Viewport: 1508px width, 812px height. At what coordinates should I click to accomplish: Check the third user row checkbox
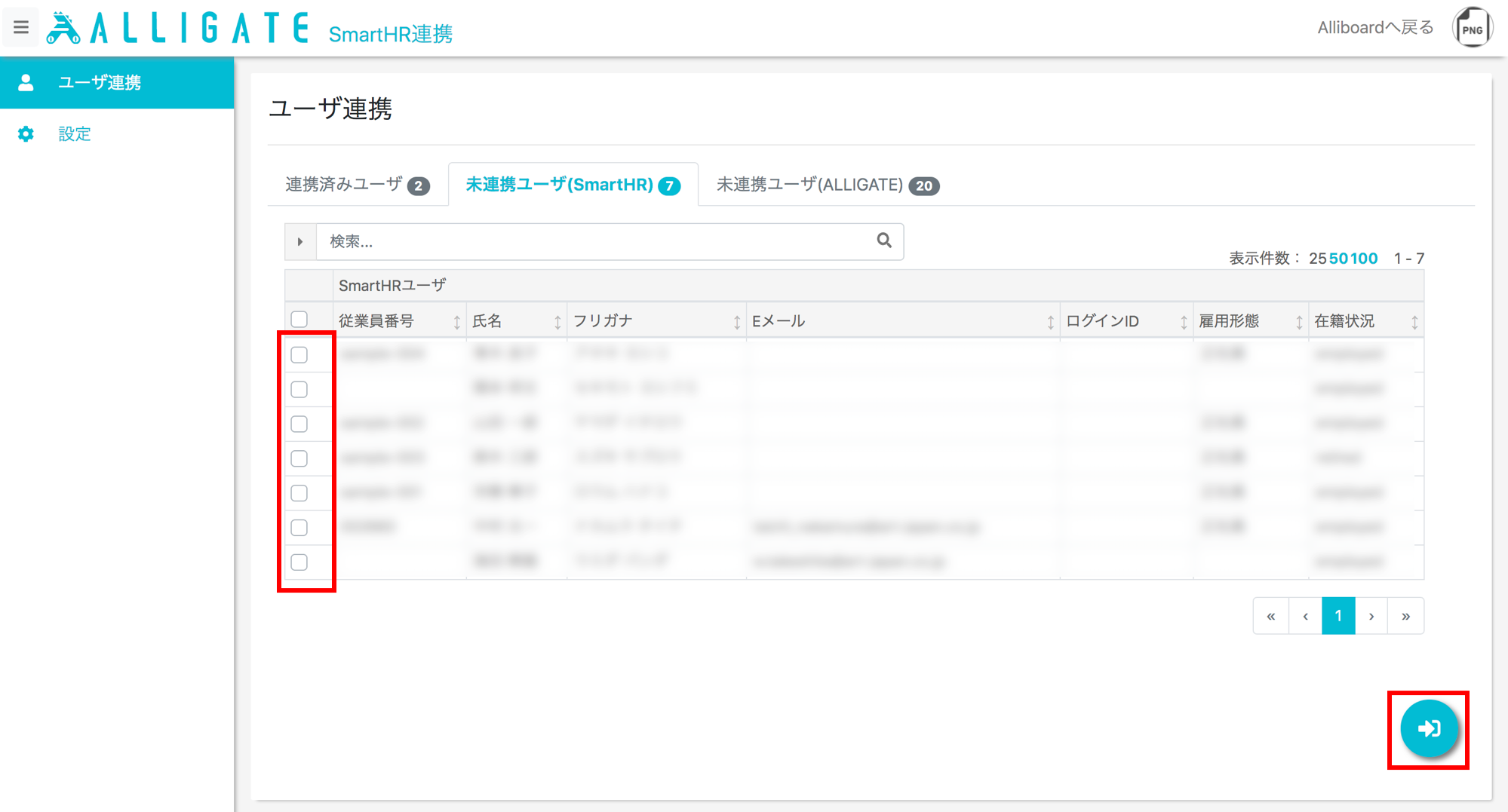(299, 424)
